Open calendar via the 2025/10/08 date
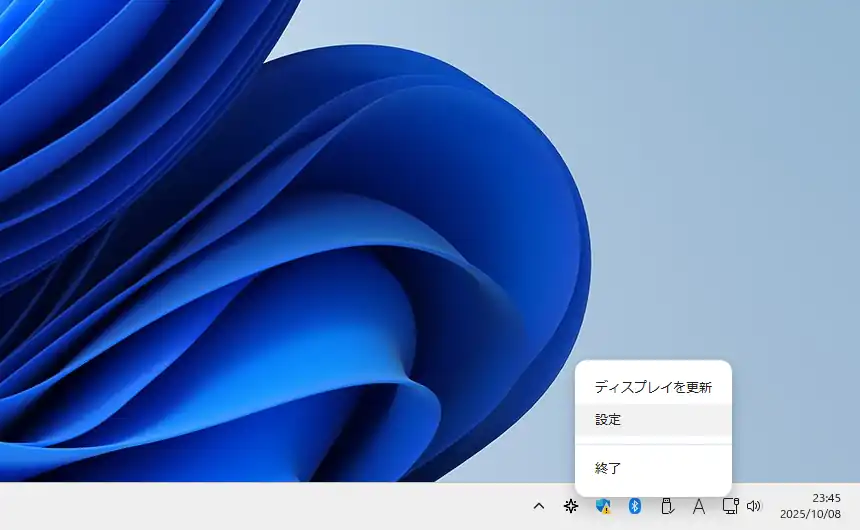Screen dimensions: 860x530 point(812,515)
